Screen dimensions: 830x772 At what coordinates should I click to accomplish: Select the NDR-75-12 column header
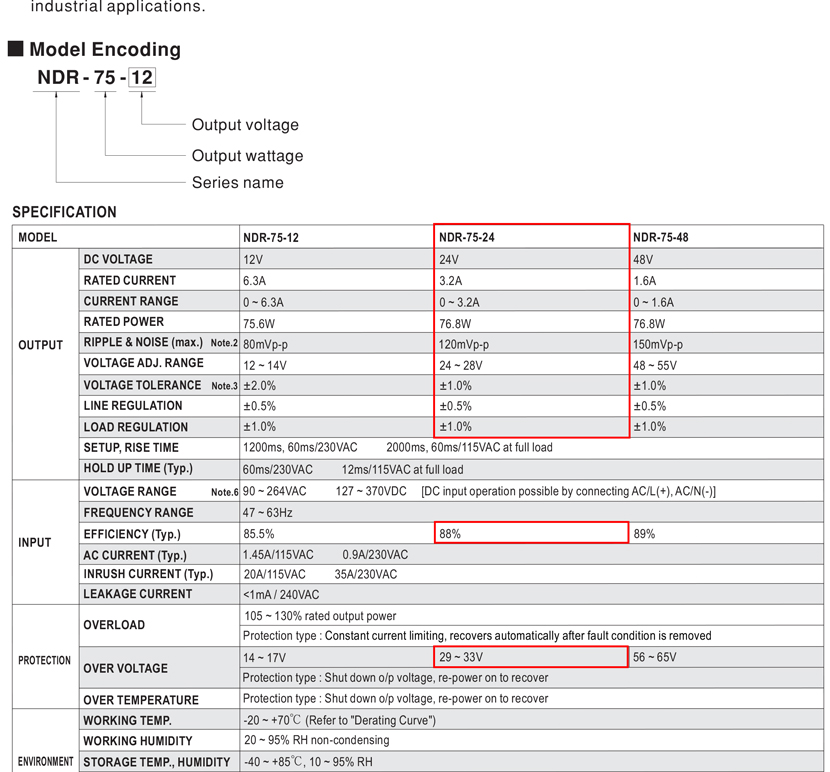tap(271, 238)
